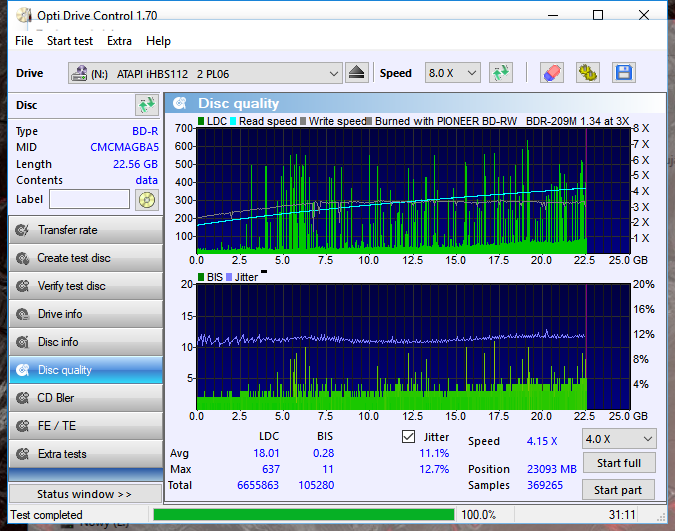Click the Disc quality header disc icon
Viewport: 675px width, 531px height.
pos(180,103)
